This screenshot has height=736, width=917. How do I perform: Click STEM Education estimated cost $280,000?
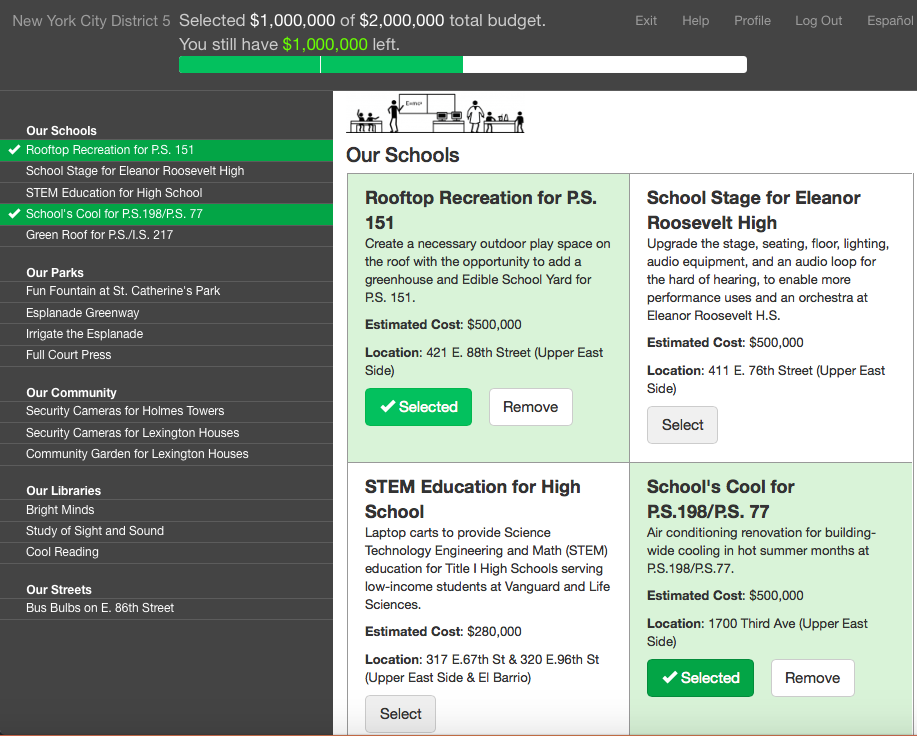click(x=494, y=632)
